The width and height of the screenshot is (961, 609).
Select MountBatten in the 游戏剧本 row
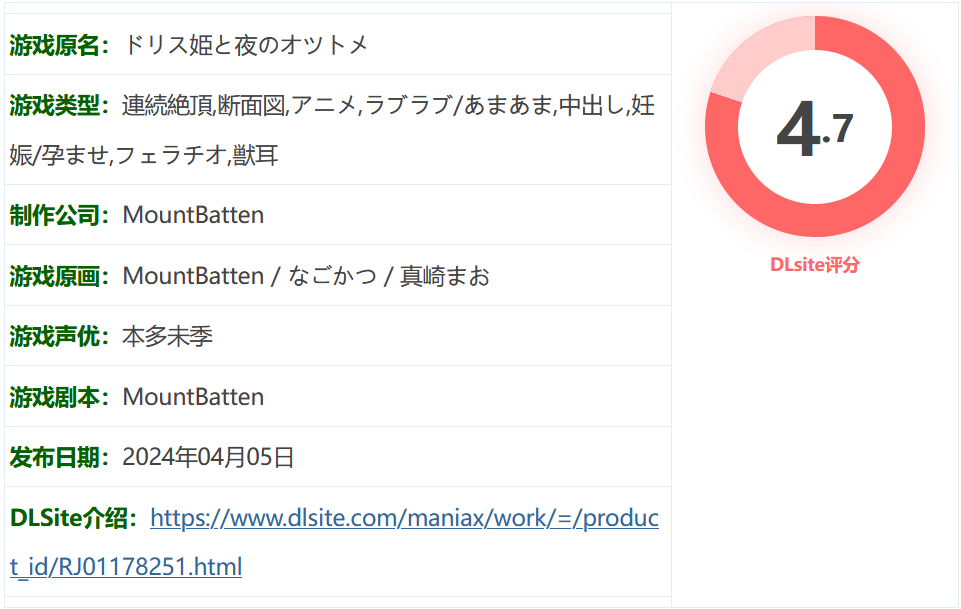click(193, 397)
